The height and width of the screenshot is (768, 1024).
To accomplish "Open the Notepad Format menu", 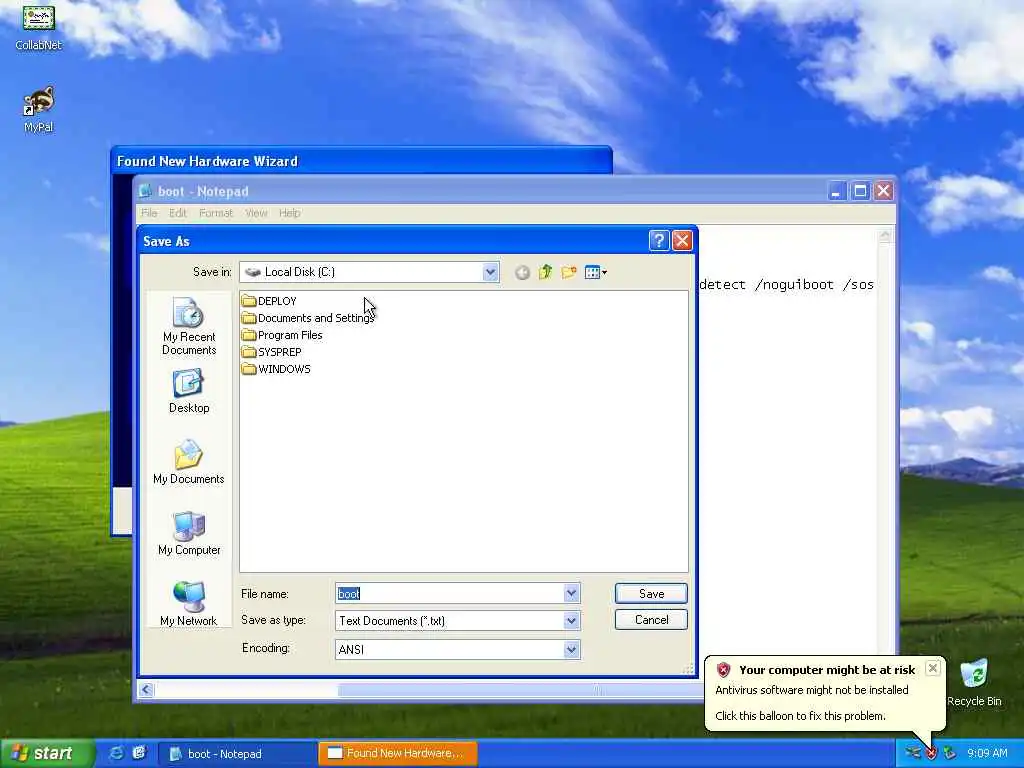I will coord(216,213).
